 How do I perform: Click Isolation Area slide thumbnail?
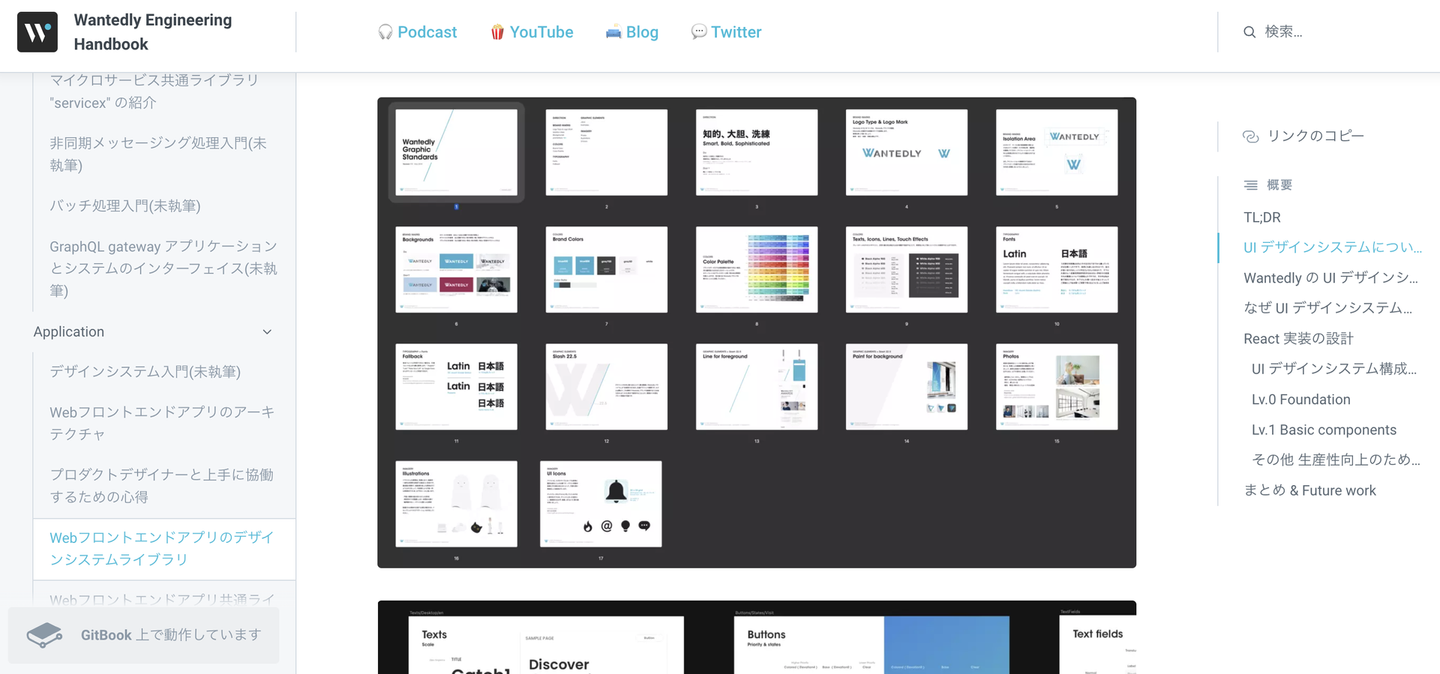1057,152
